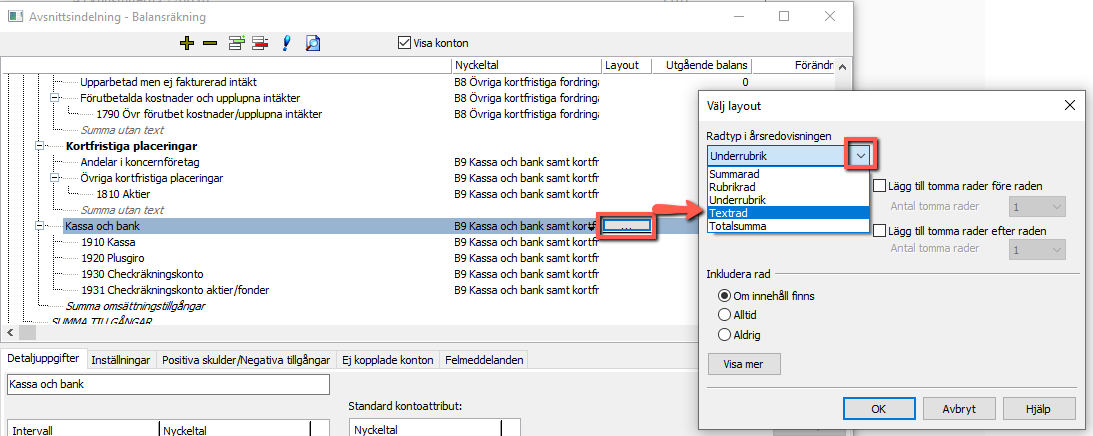Screen dimensions: 1093x436
Task: Click the Hjälp button
Action: click(x=1038, y=409)
